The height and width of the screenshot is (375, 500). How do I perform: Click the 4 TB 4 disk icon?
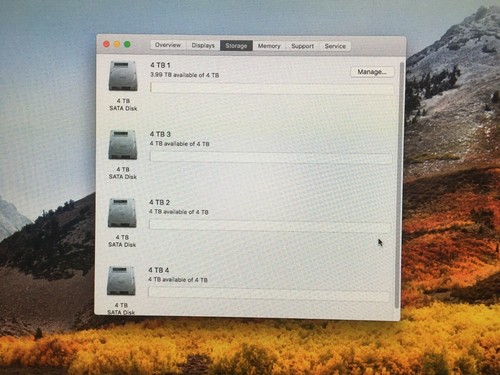121,281
